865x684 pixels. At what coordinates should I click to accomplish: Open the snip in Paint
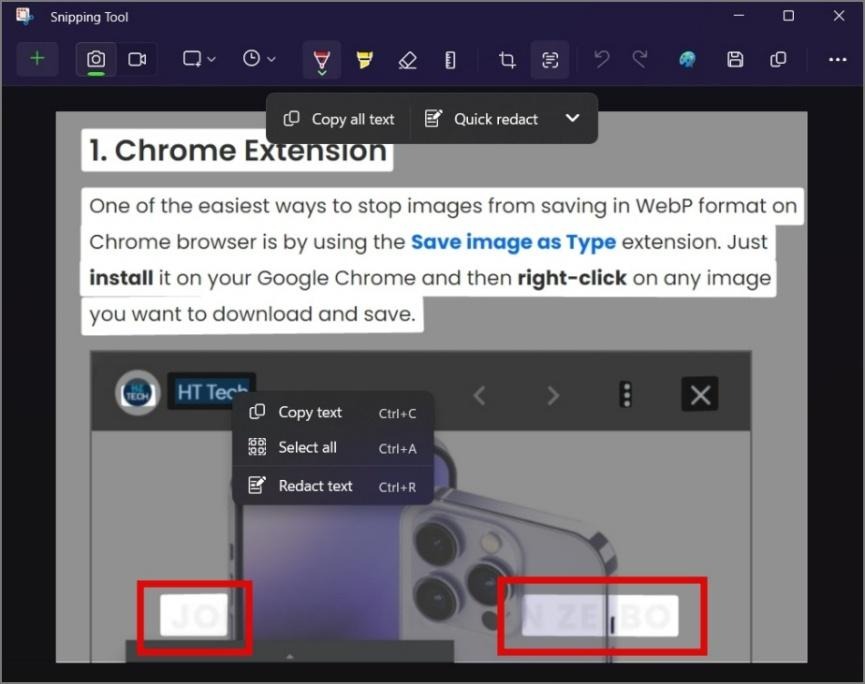[687, 59]
